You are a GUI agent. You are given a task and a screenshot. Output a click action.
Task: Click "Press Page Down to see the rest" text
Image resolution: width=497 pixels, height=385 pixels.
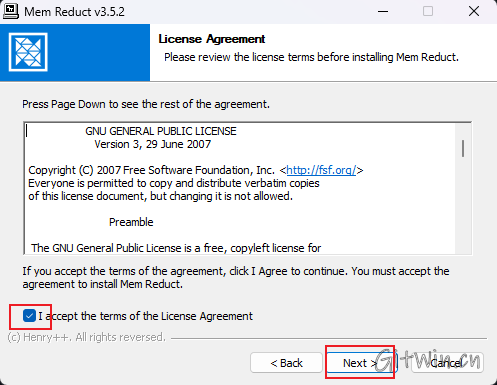coord(146,104)
